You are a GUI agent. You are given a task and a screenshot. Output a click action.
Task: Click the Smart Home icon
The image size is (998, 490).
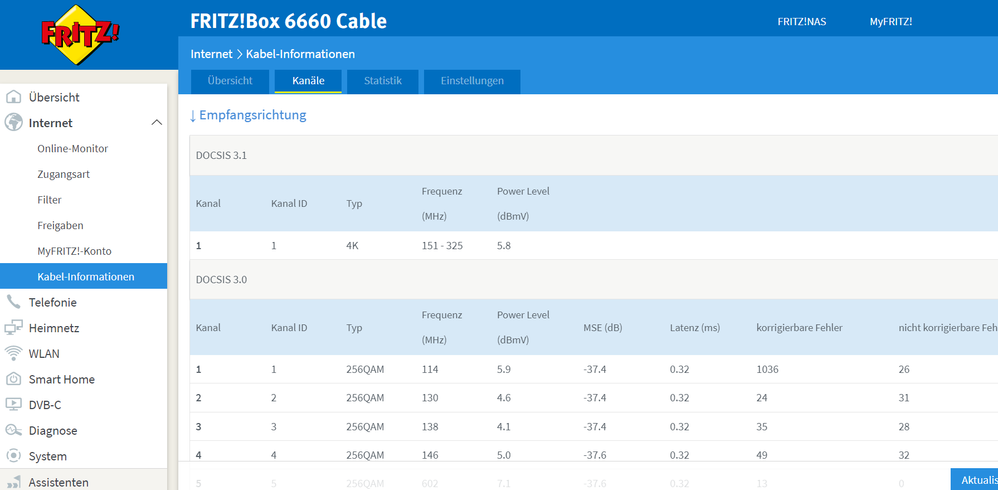(x=14, y=379)
